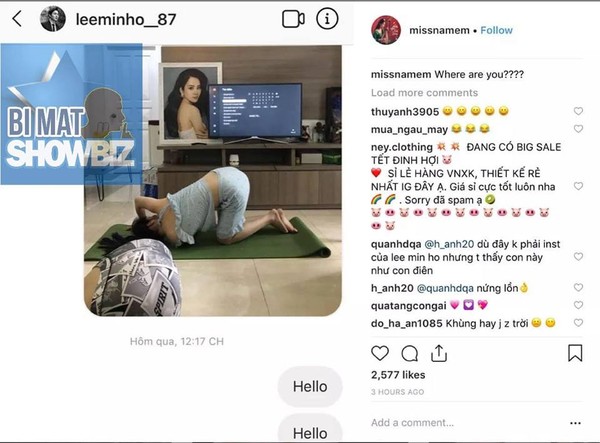Go back using the chevron arrow
The height and width of the screenshot is (443, 600).
point(17,19)
